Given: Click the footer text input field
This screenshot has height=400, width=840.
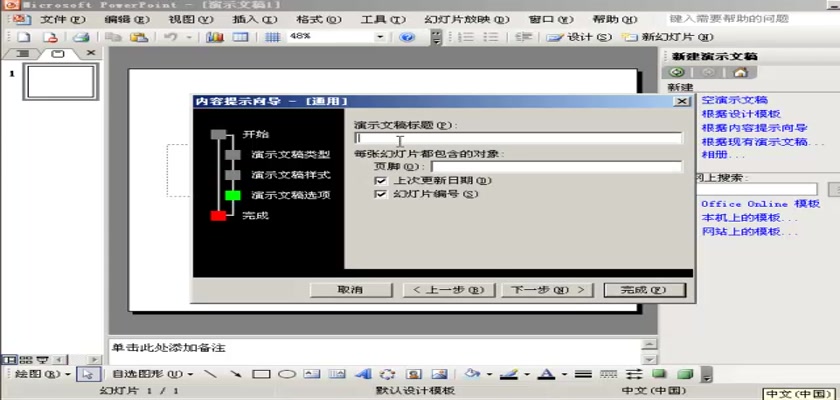Looking at the screenshot, I should [557, 166].
